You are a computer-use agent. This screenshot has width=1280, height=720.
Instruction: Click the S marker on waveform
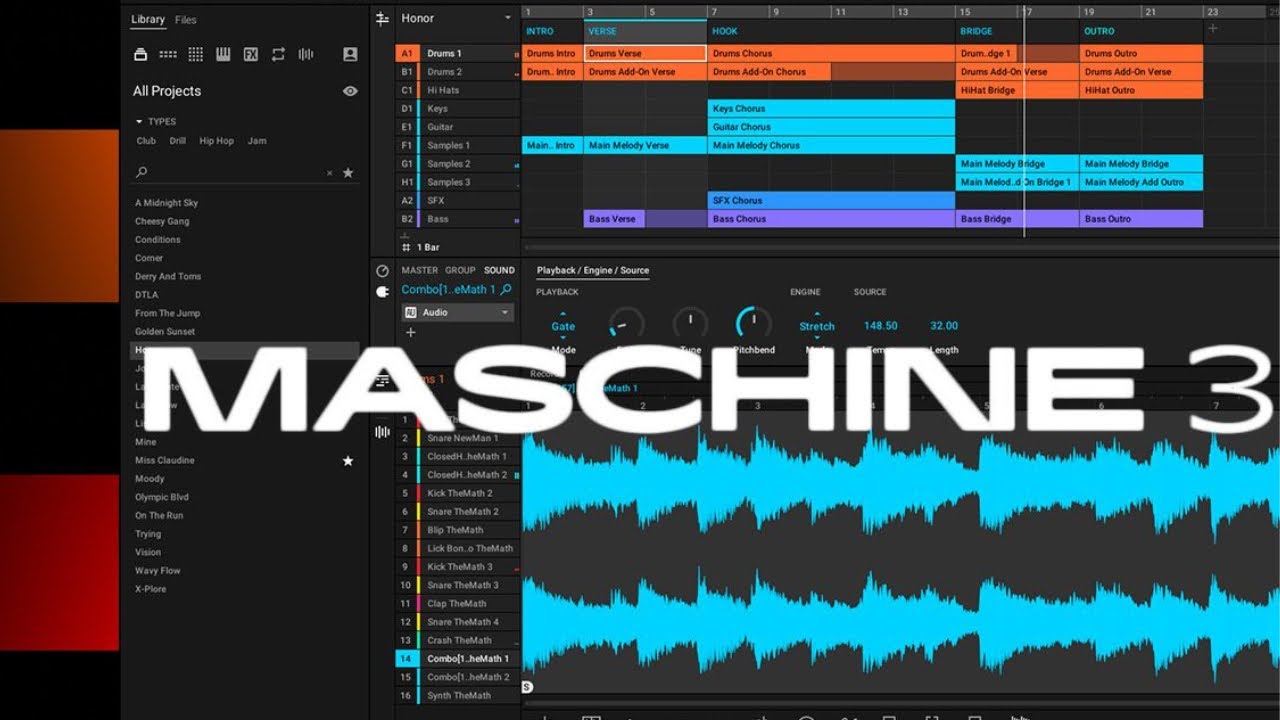527,687
